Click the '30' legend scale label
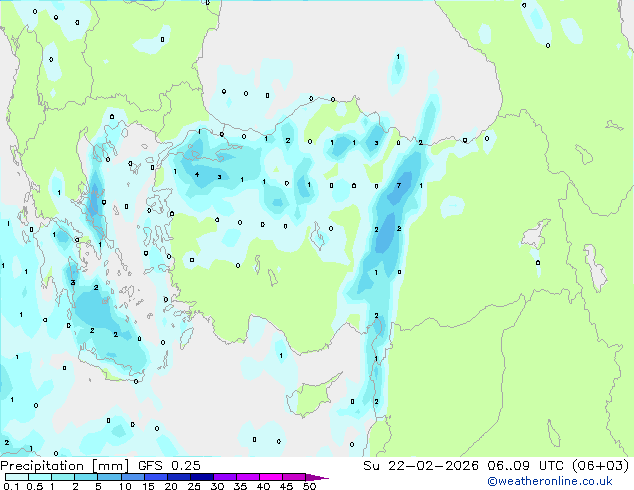Image resolution: width=634 pixels, height=490 pixels. 217,486
